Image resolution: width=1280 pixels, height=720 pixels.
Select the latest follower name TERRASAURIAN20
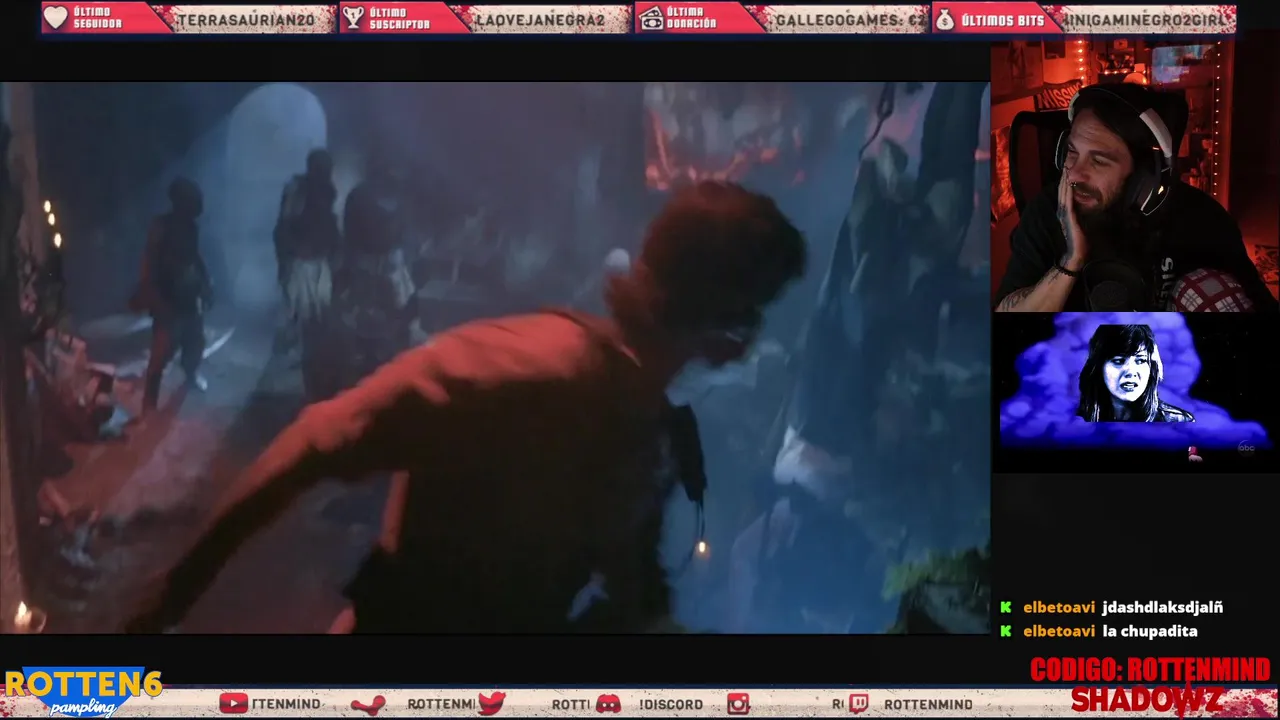coord(246,20)
